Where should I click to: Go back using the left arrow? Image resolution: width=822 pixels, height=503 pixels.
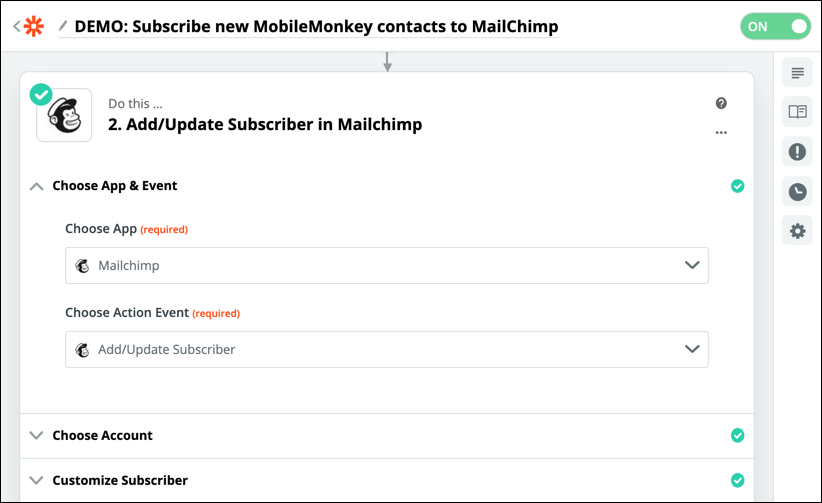pos(17,26)
